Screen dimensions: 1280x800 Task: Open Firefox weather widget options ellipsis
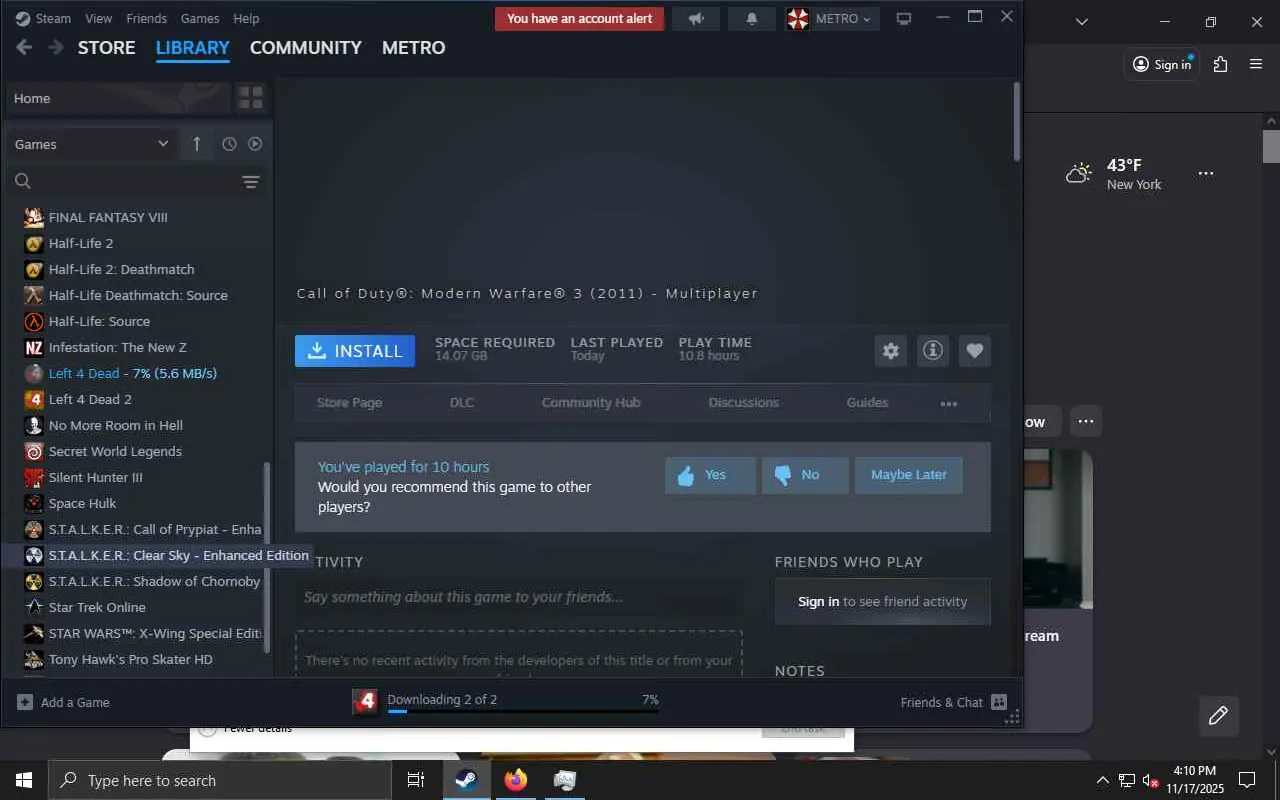pyautogui.click(x=1206, y=173)
